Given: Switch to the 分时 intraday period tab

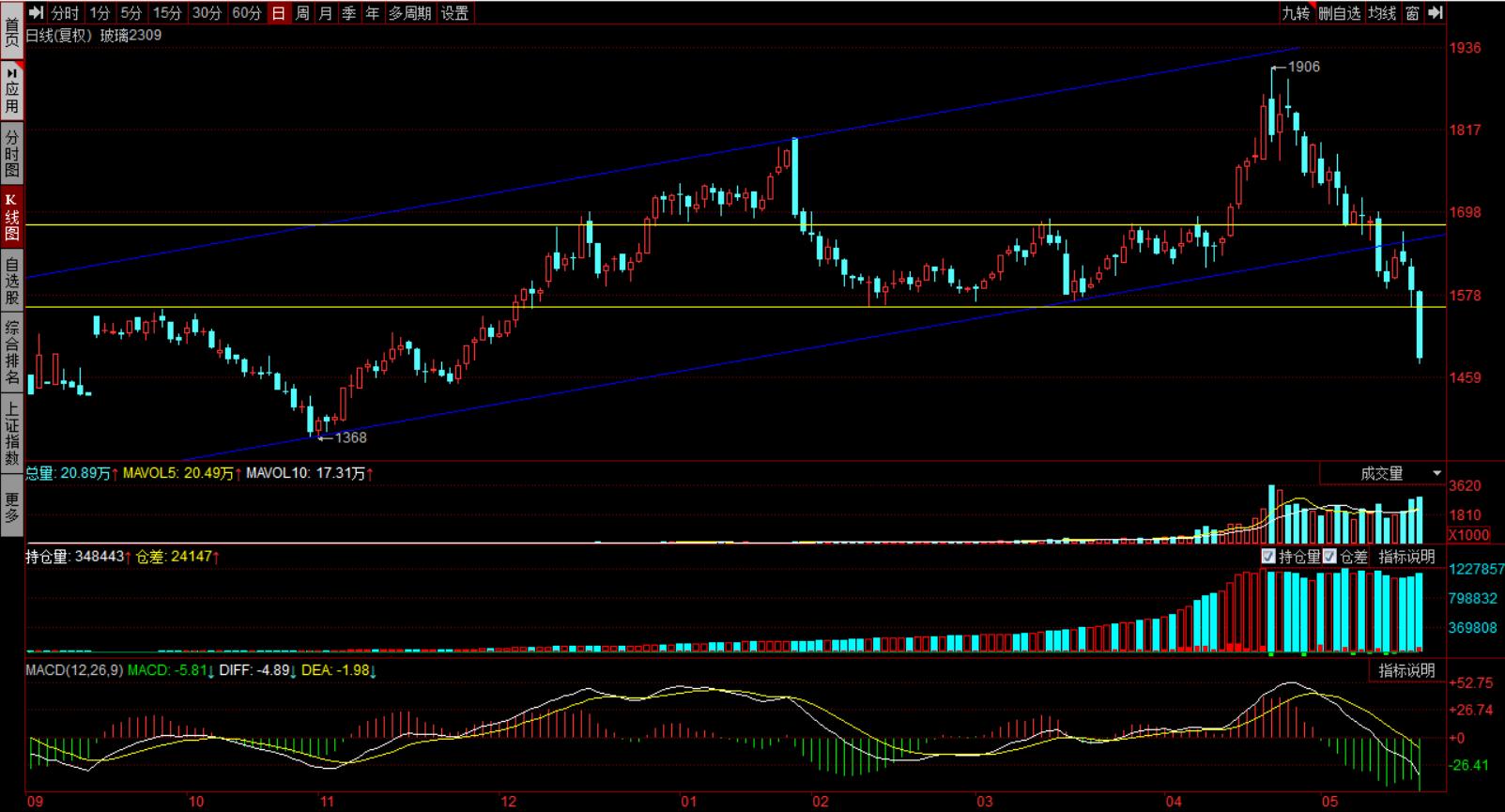Looking at the screenshot, I should [x=66, y=13].
